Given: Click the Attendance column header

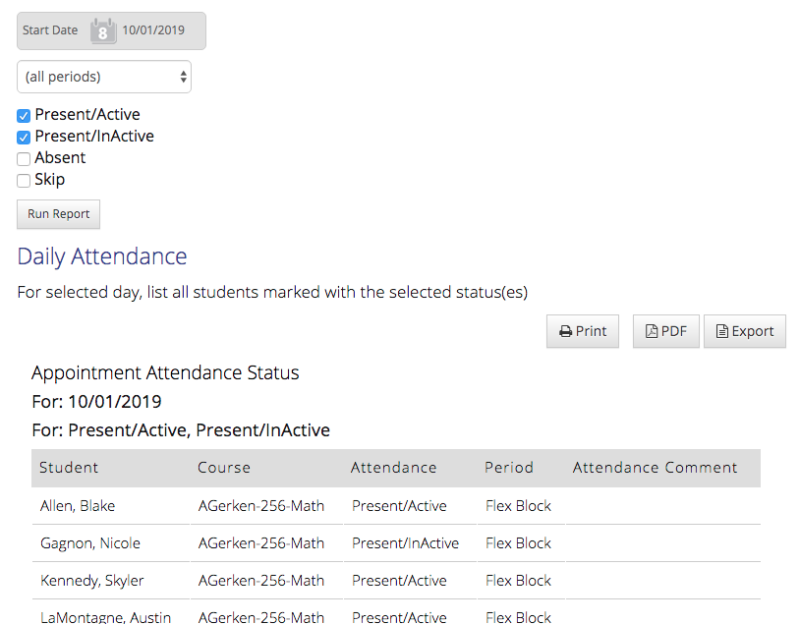Looking at the screenshot, I should coord(393,467).
